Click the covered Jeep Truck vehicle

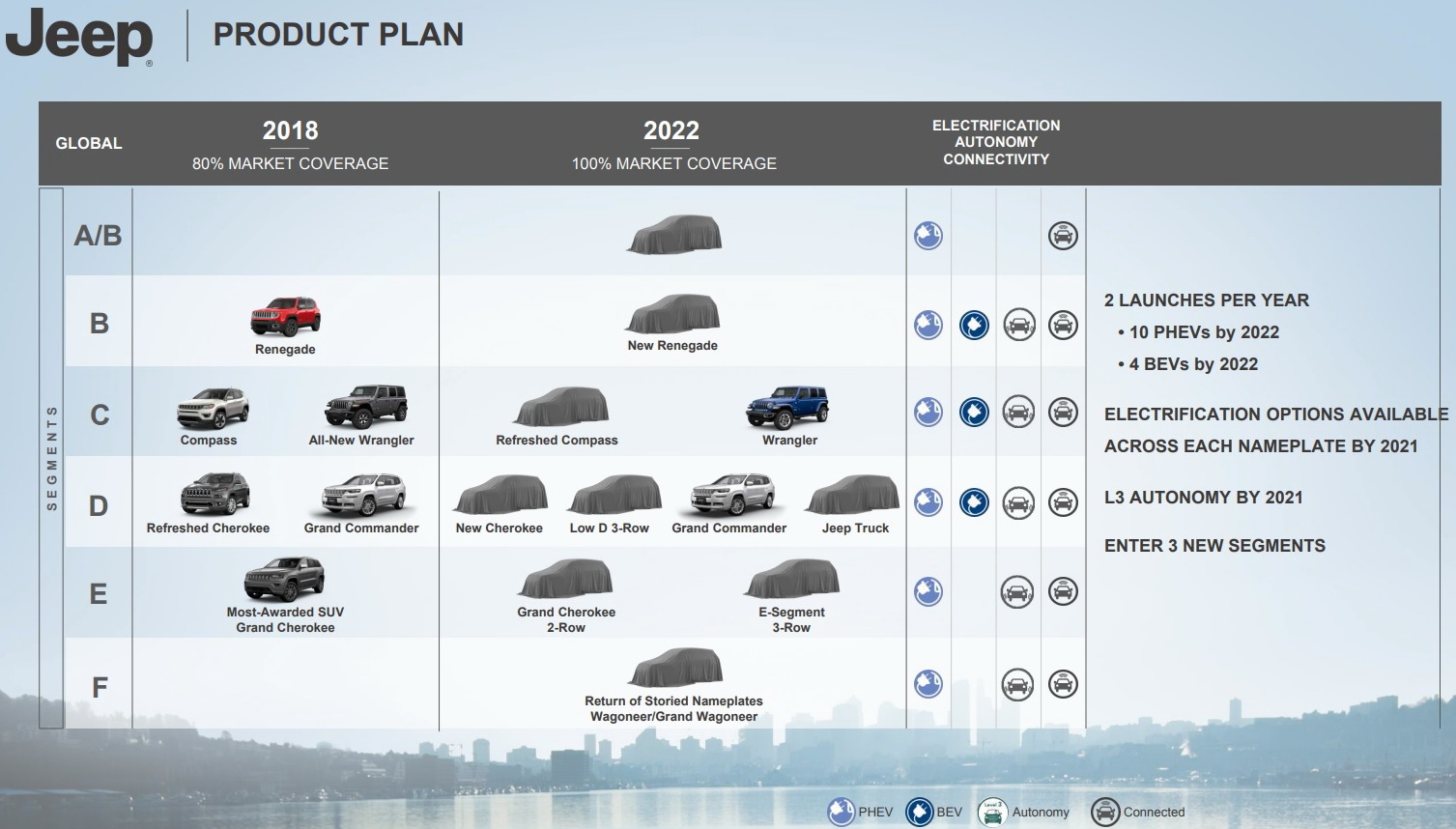(x=852, y=495)
